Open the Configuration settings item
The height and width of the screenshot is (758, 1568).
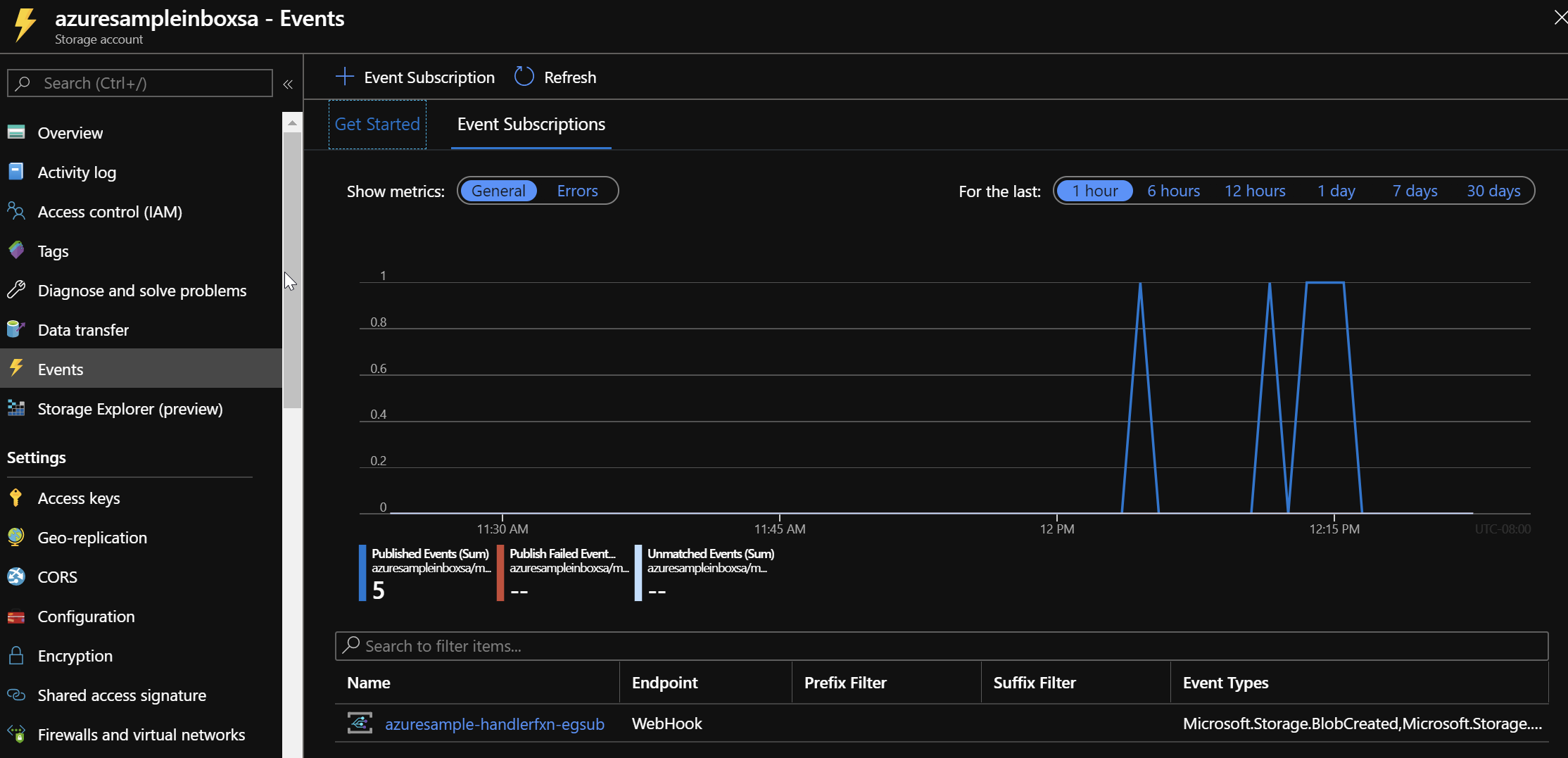tap(141, 616)
